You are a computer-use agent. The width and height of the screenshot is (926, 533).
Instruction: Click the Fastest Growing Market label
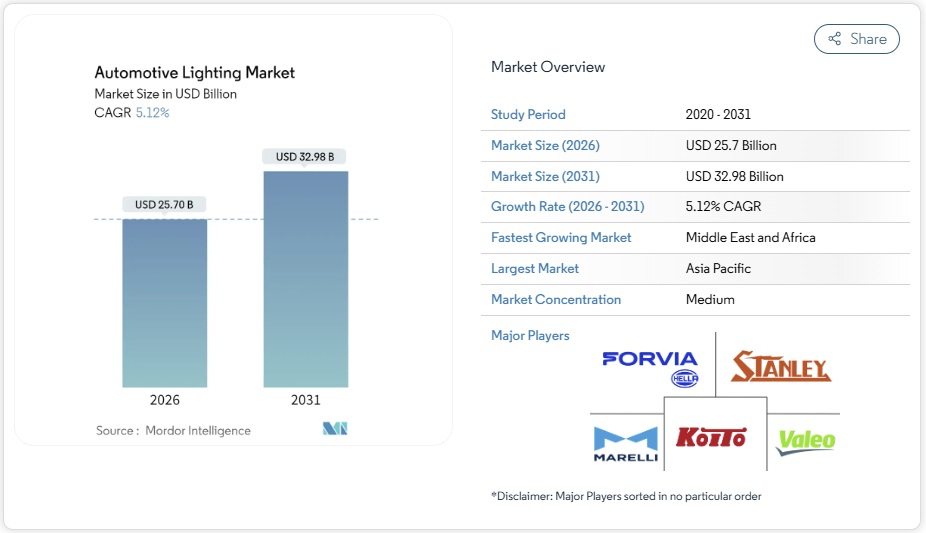coord(561,238)
